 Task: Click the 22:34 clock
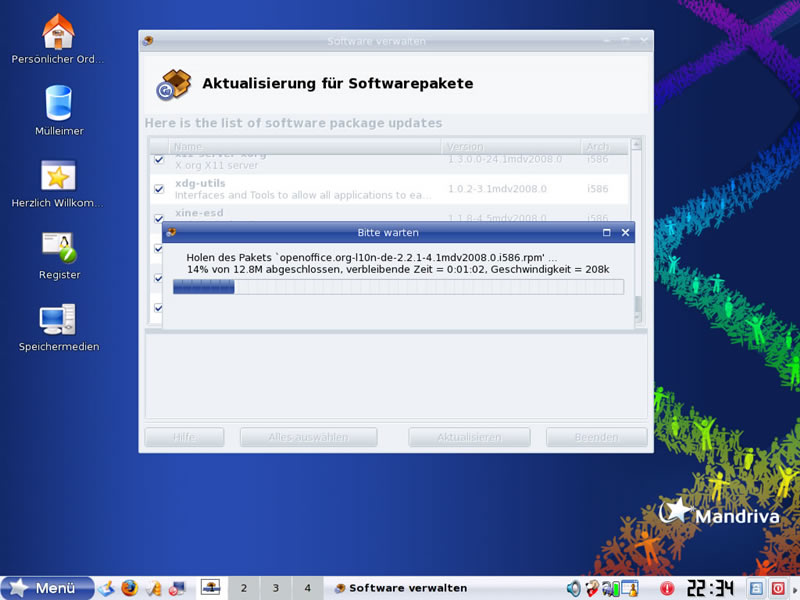[x=710, y=588]
